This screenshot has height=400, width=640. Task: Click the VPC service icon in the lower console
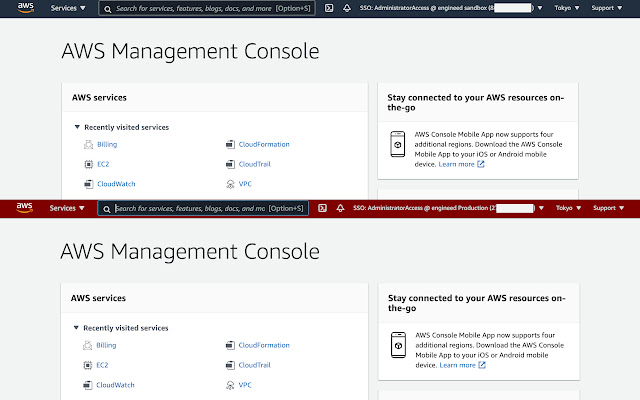coord(230,385)
